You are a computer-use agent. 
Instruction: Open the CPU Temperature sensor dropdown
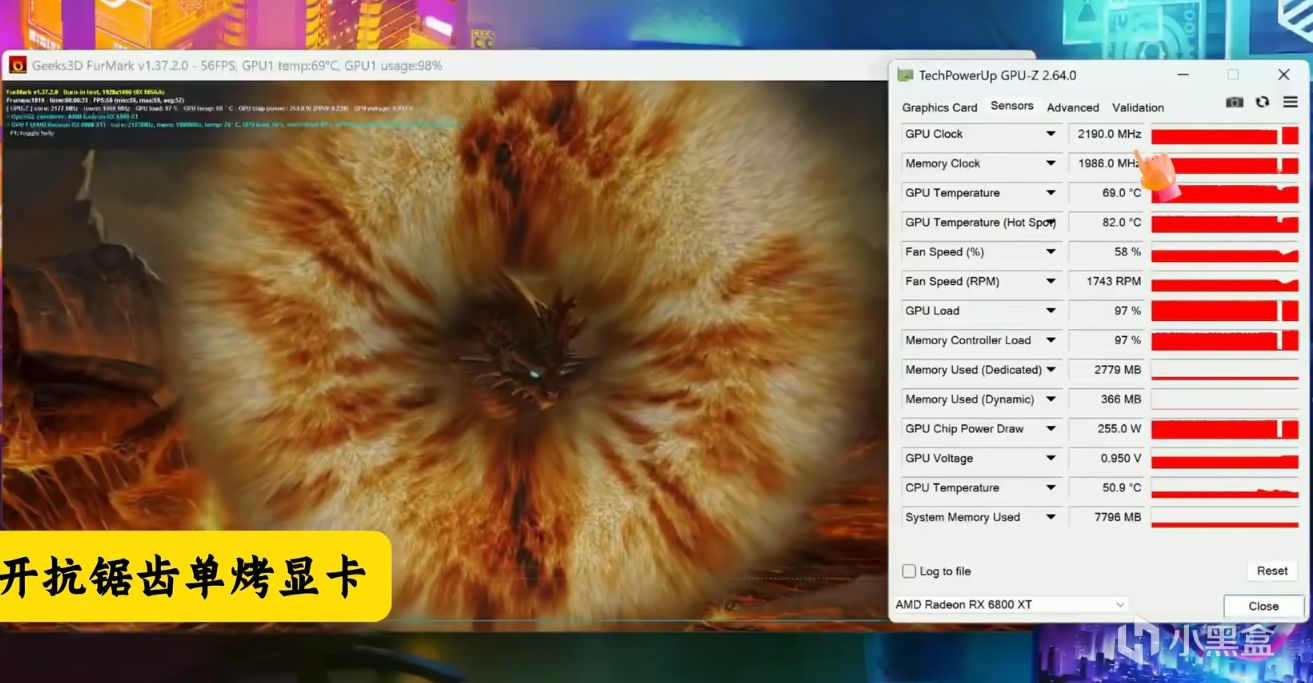pyautogui.click(x=1051, y=488)
